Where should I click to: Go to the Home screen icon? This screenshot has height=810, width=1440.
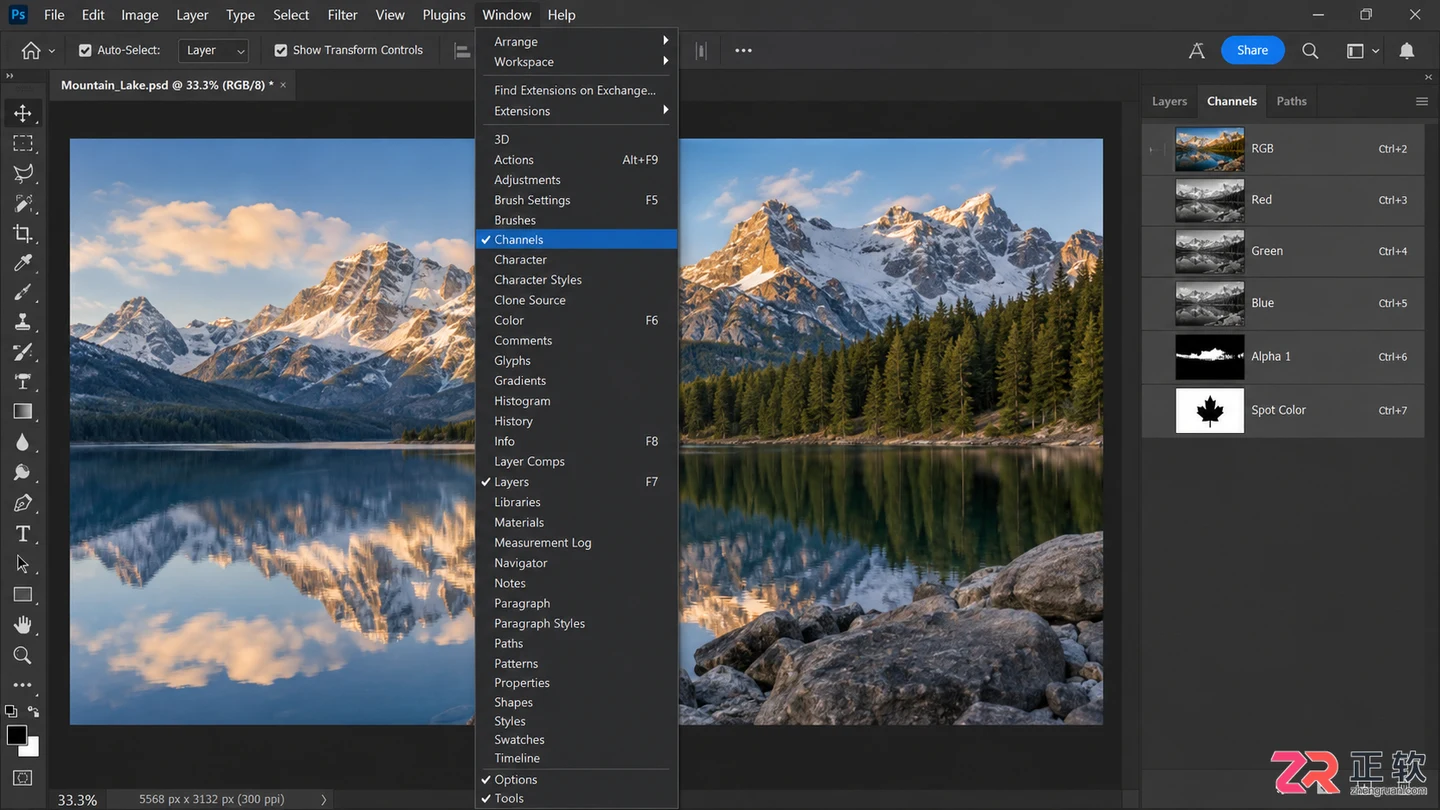[31, 50]
